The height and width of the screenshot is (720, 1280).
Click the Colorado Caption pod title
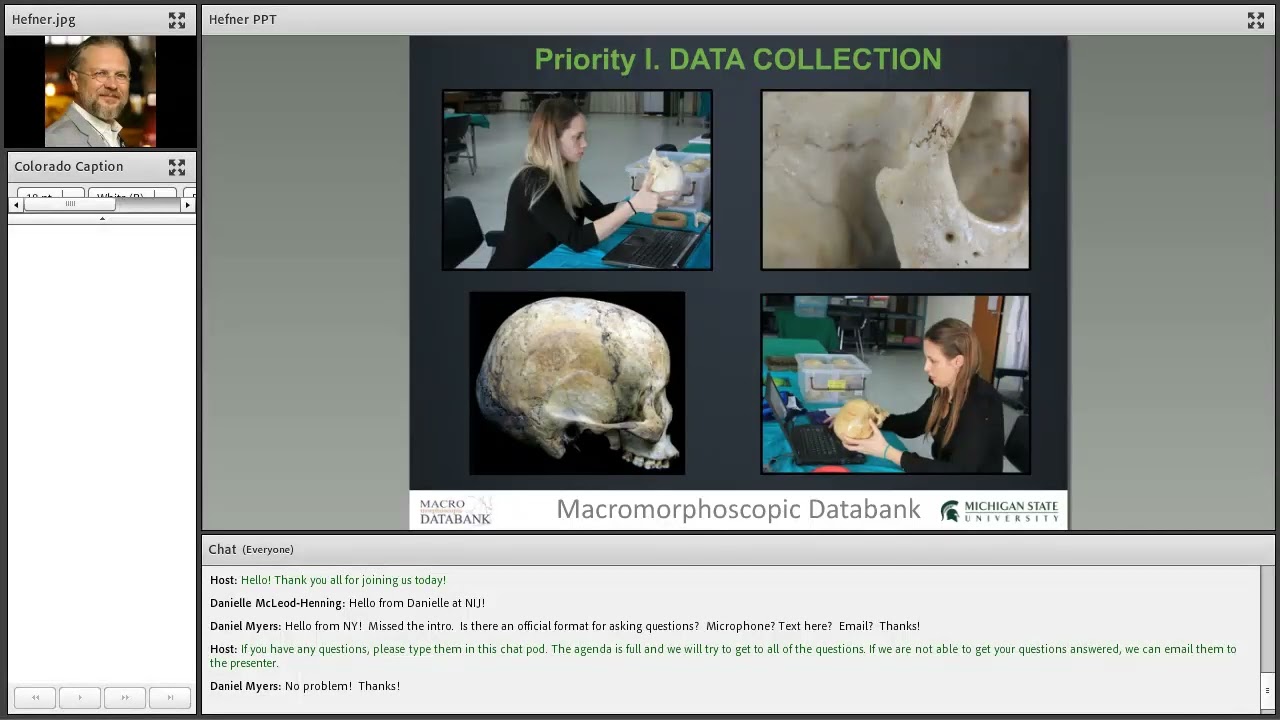click(x=69, y=167)
